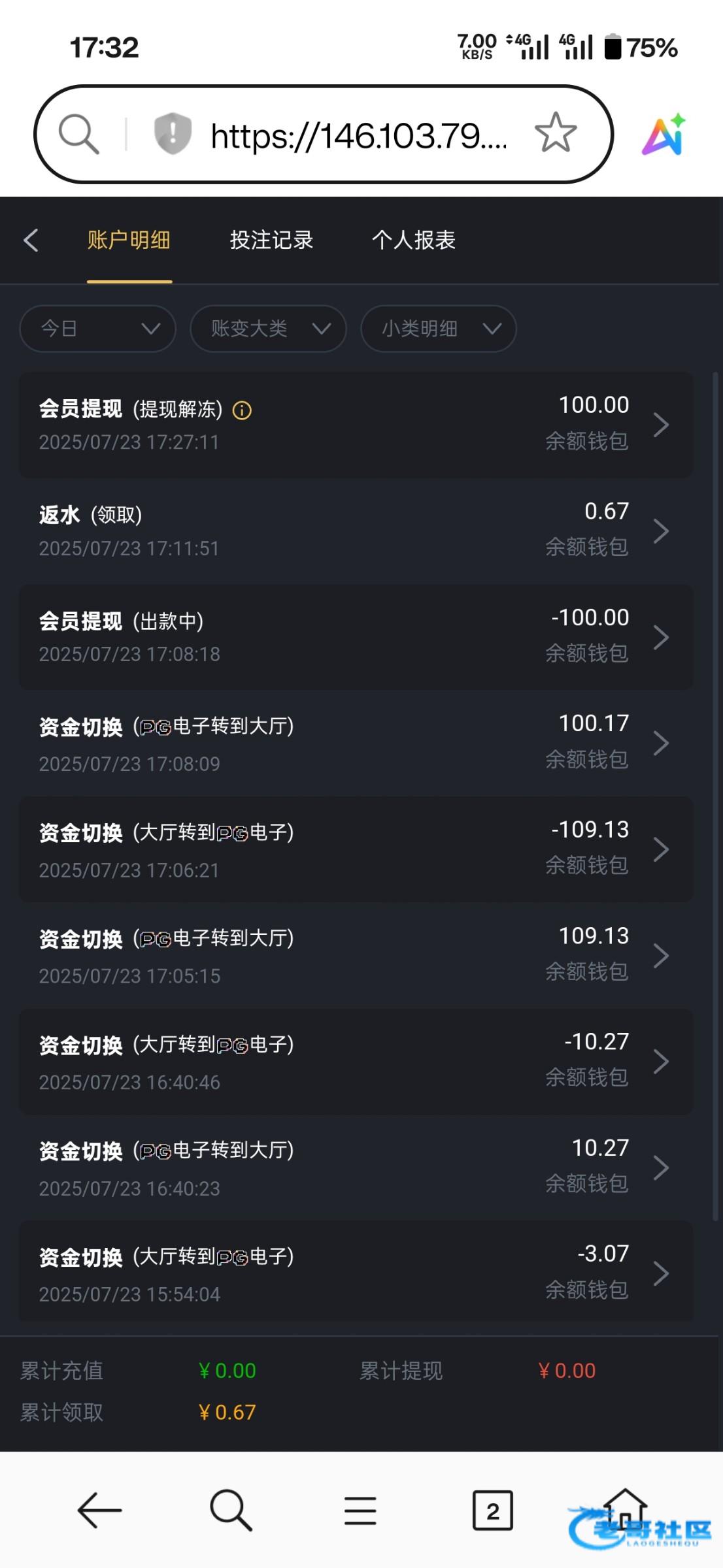Open the 账变大类 category dropdown
The height and width of the screenshot is (1568, 723).
pos(268,329)
